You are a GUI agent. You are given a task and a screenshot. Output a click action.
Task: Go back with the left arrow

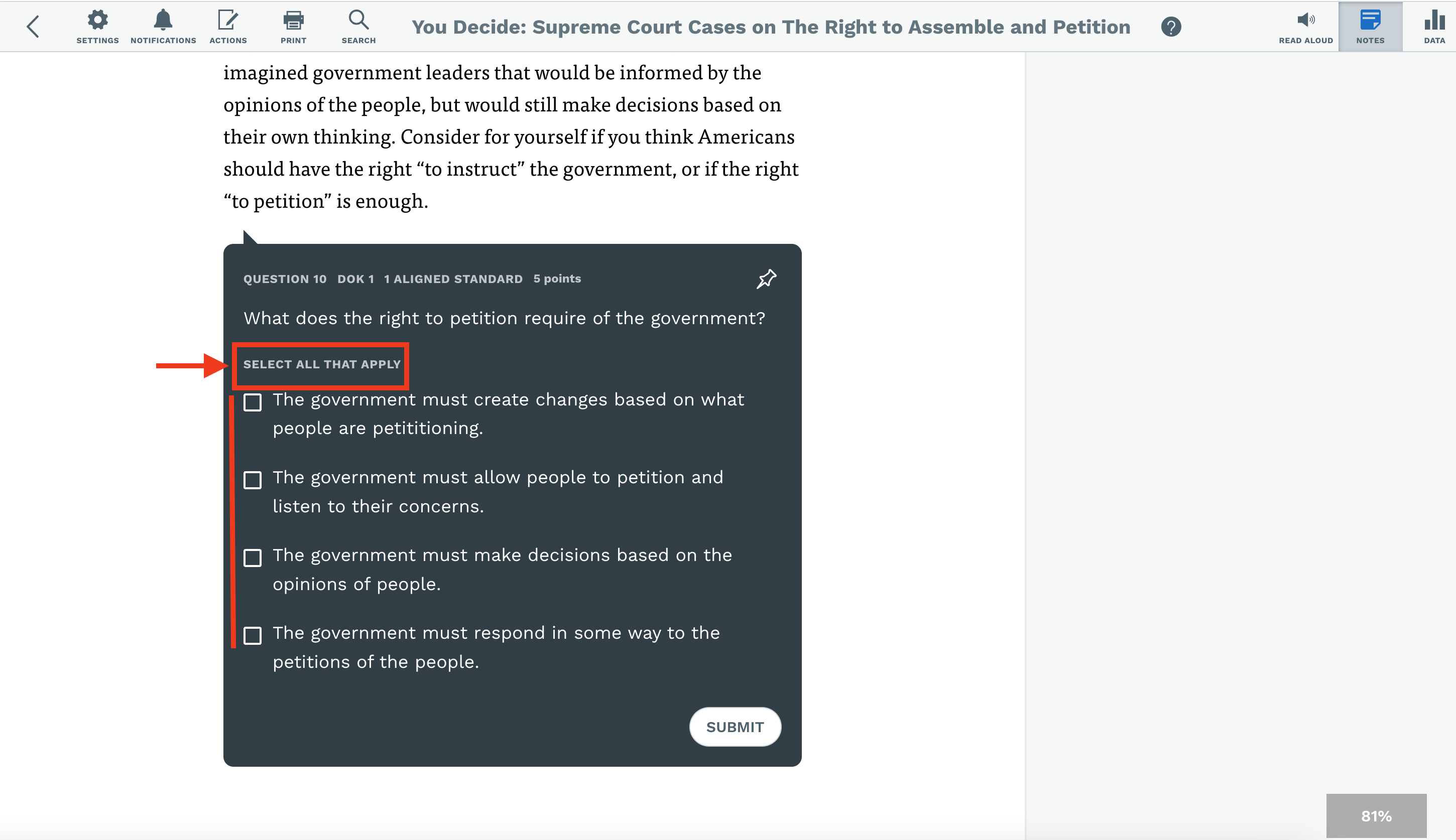coord(33,27)
